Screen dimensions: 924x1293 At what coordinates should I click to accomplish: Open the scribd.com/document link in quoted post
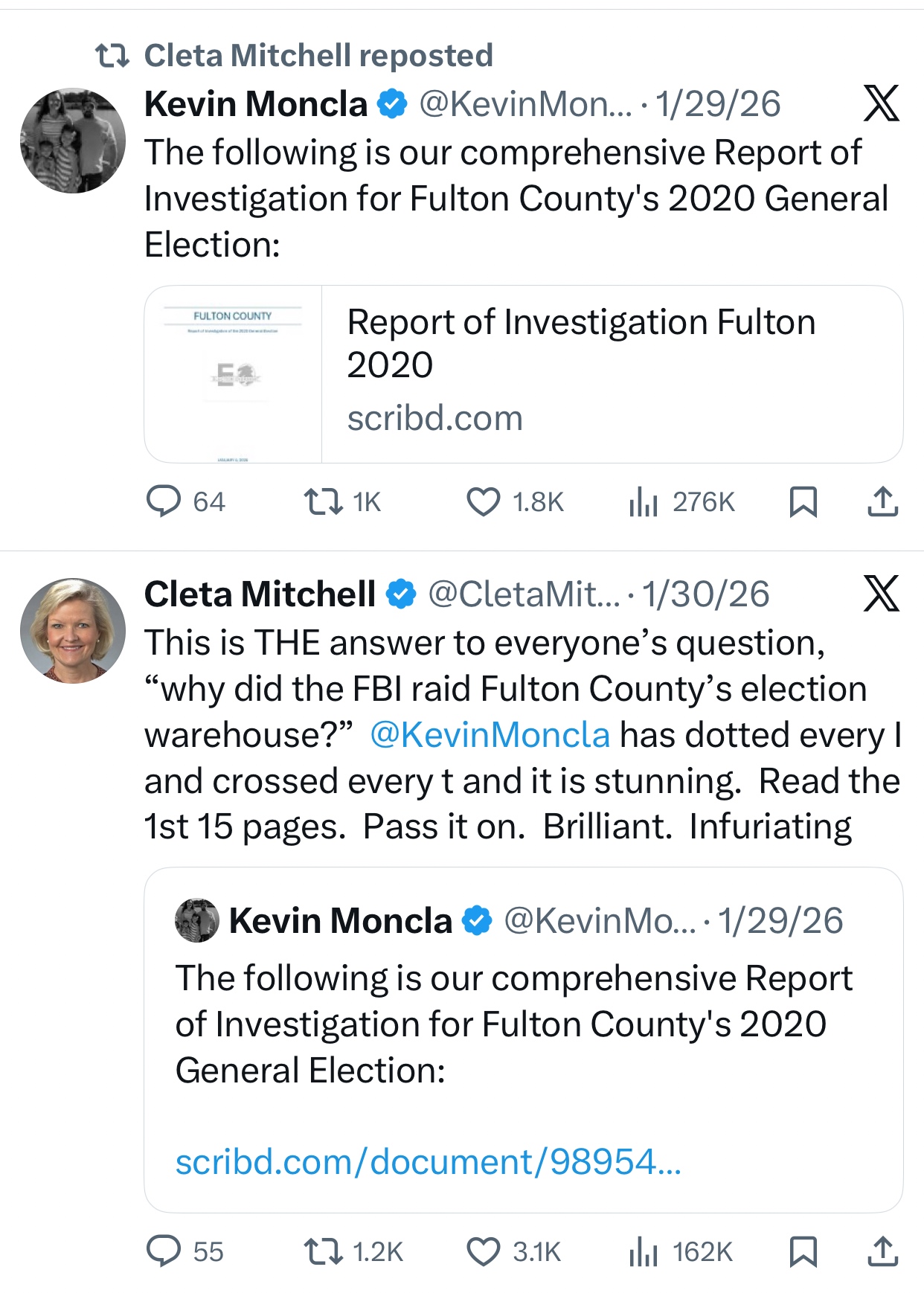click(x=428, y=1161)
